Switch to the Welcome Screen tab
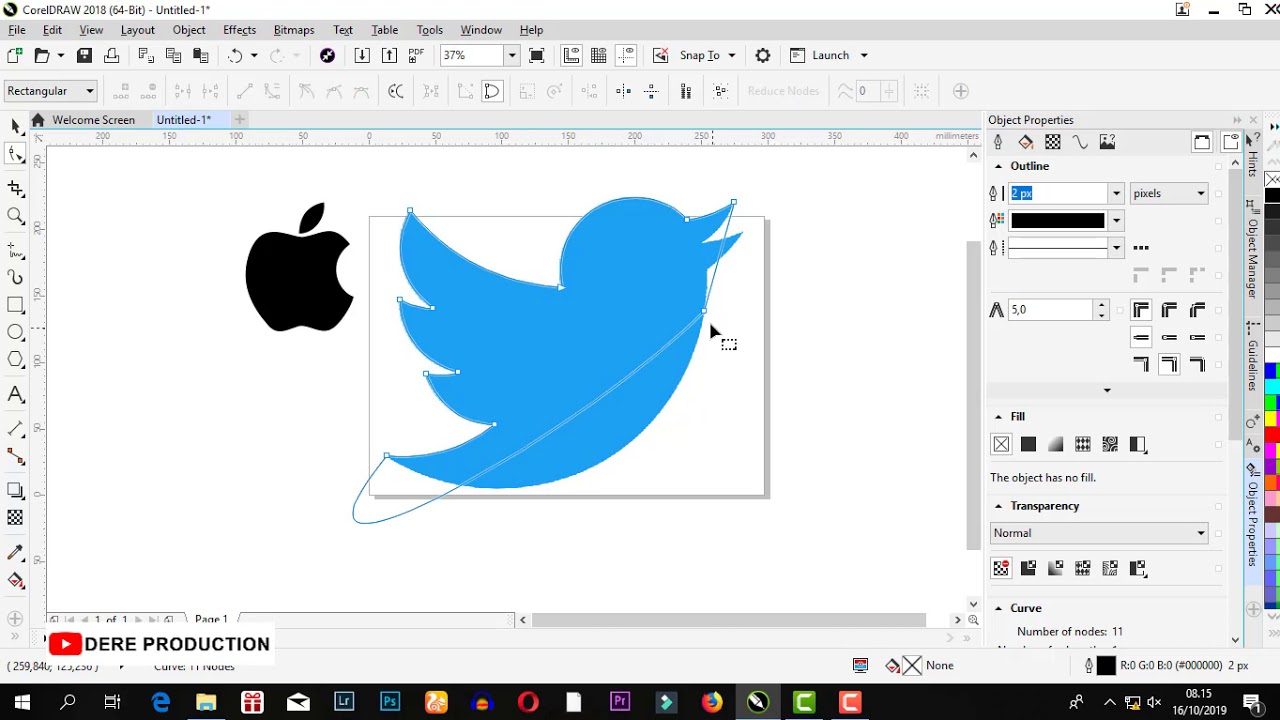 pos(93,120)
